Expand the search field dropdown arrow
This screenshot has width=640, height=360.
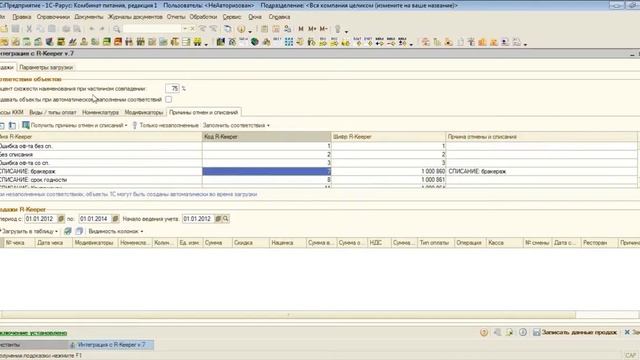pos(185,29)
